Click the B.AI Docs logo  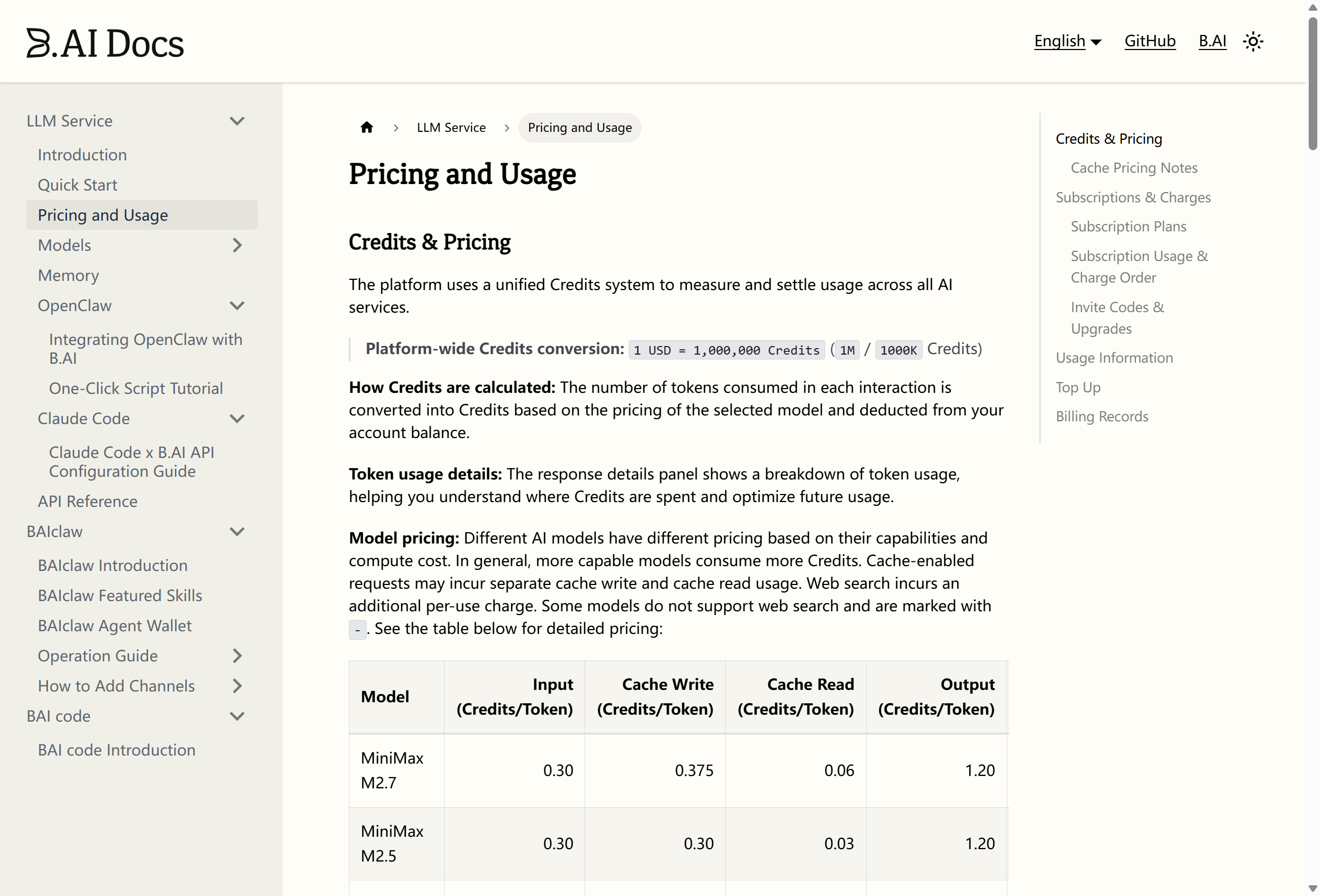(x=105, y=43)
